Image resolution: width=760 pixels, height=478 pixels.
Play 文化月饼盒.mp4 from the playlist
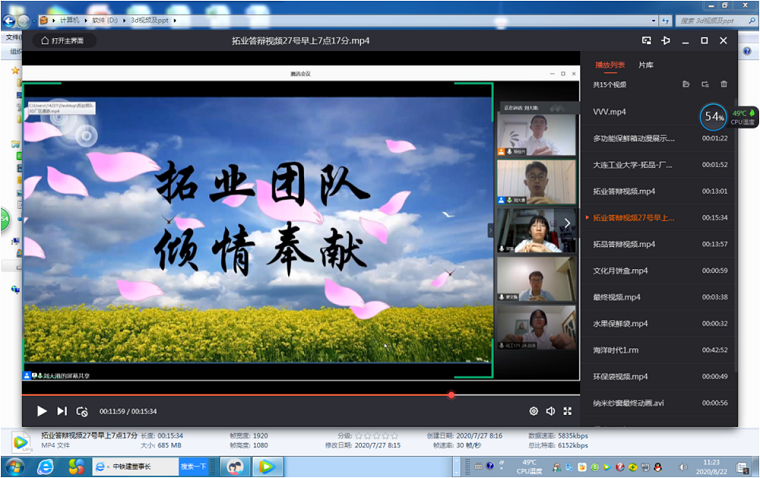point(620,270)
